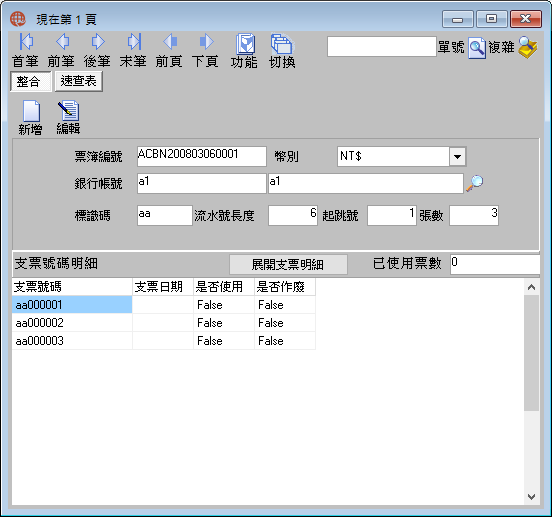Open 複雜 advanced search icon
552x517 pixels.
coord(527,47)
